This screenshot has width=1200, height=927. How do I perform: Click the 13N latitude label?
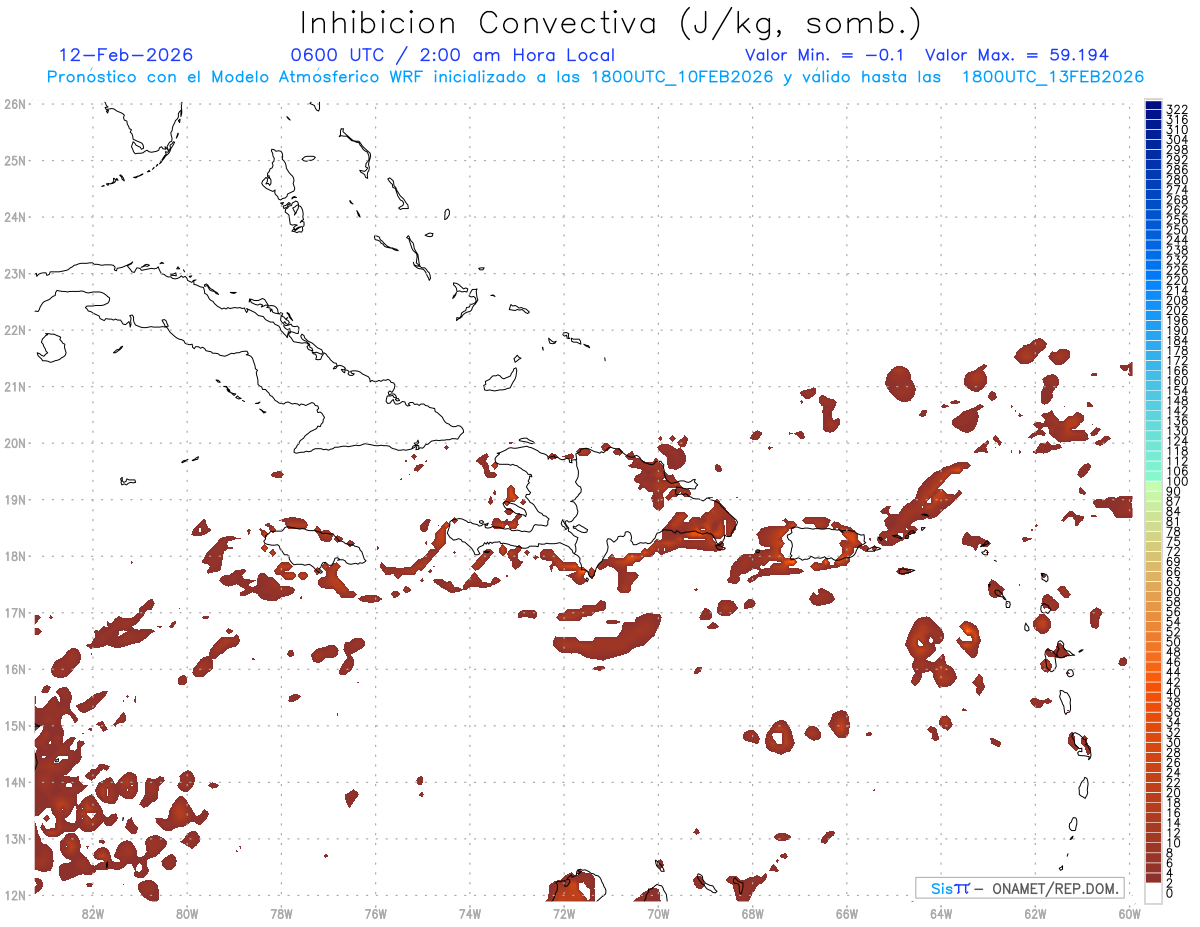coord(15,838)
